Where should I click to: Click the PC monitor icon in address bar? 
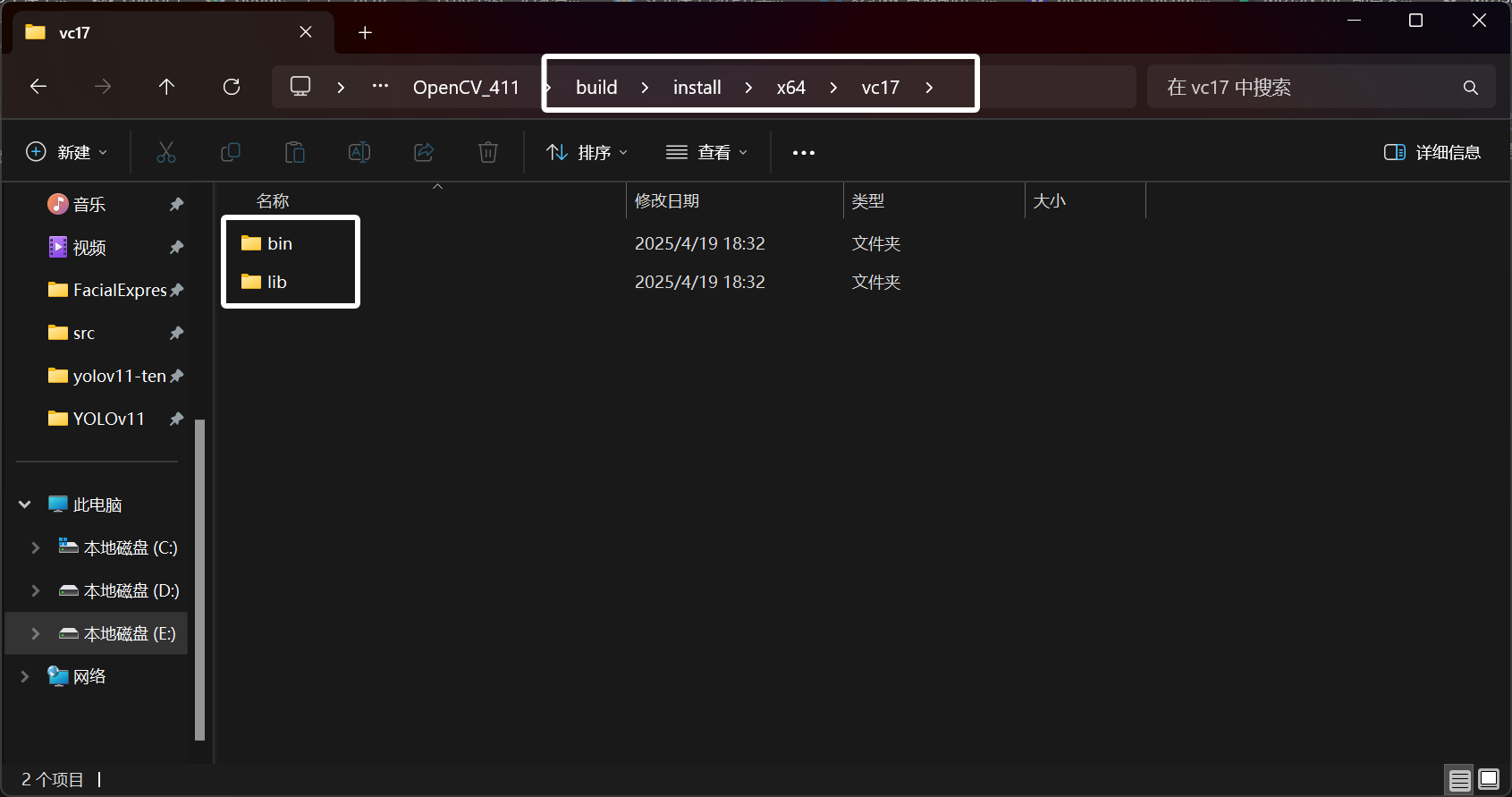[x=300, y=86]
